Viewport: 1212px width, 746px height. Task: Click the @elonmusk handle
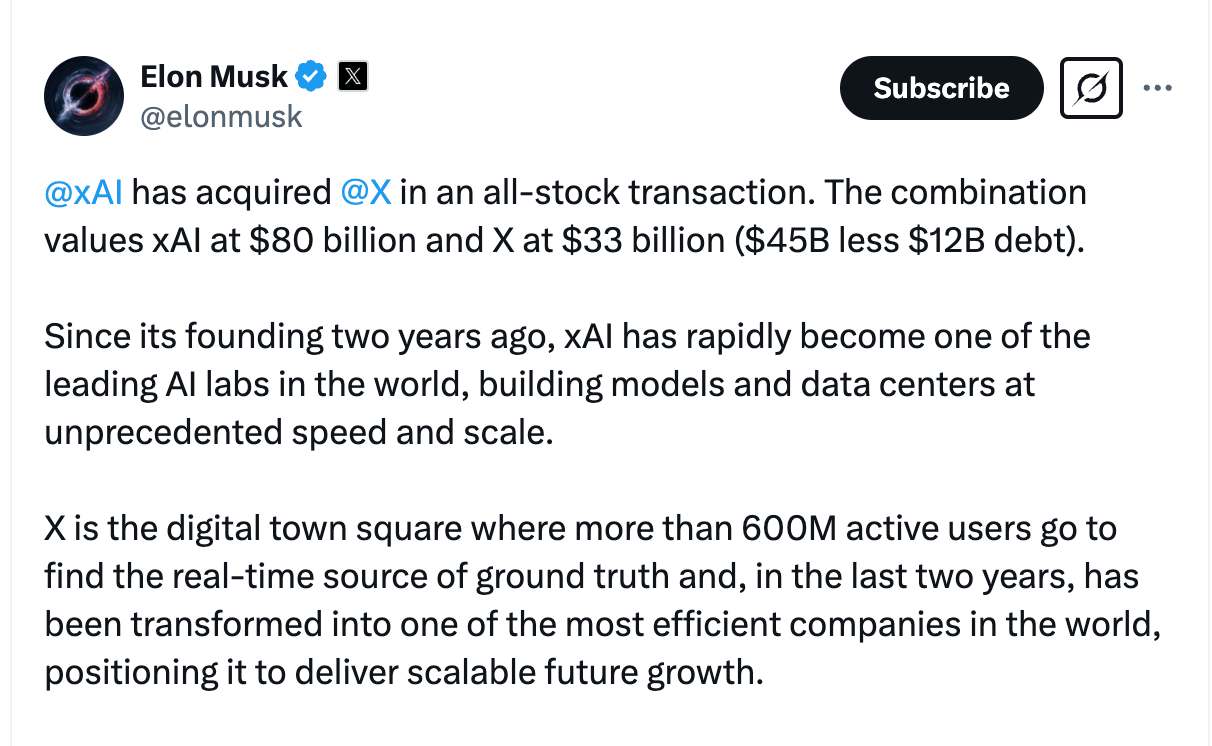tap(221, 117)
